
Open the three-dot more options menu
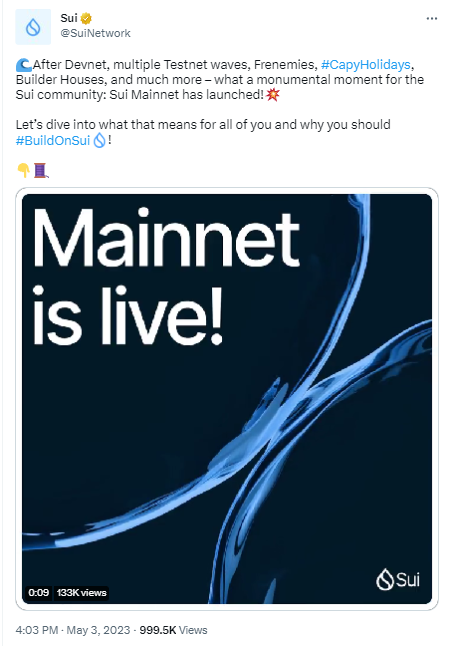[x=431, y=19]
